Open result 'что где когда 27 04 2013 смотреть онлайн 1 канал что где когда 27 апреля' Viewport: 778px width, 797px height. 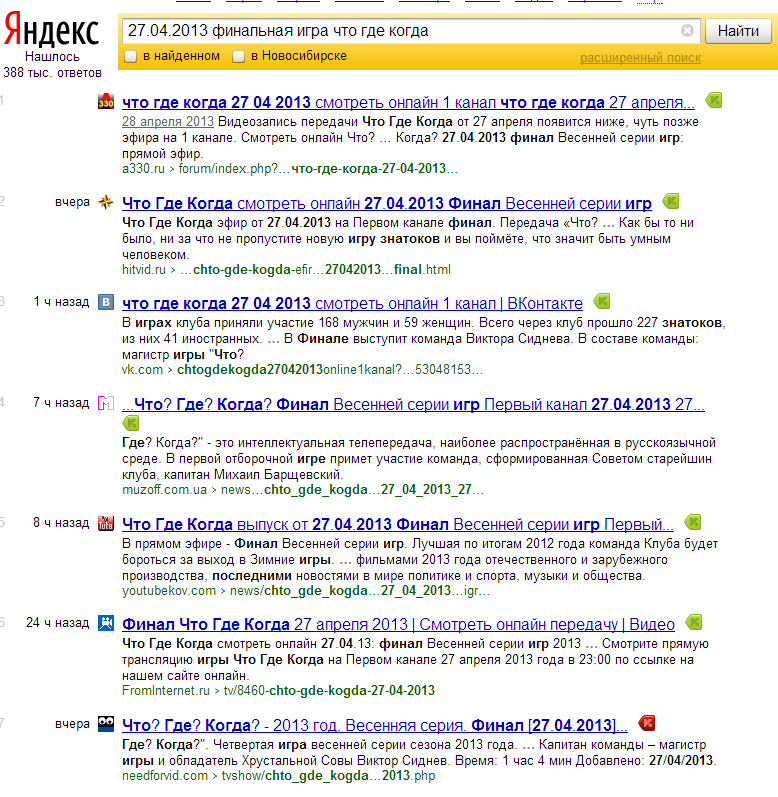click(408, 103)
